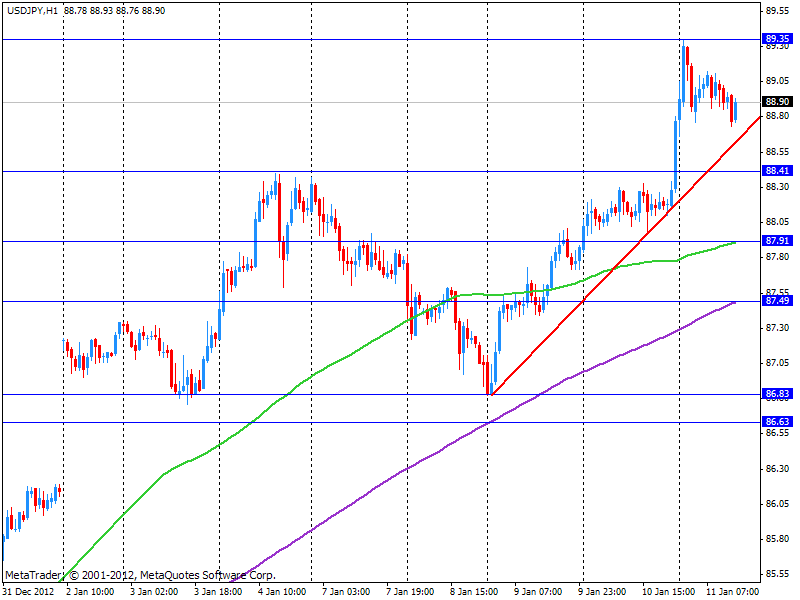This screenshot has height=600, width=800.
Task: Click the blue 89.35 price level label
Action: 777,39
